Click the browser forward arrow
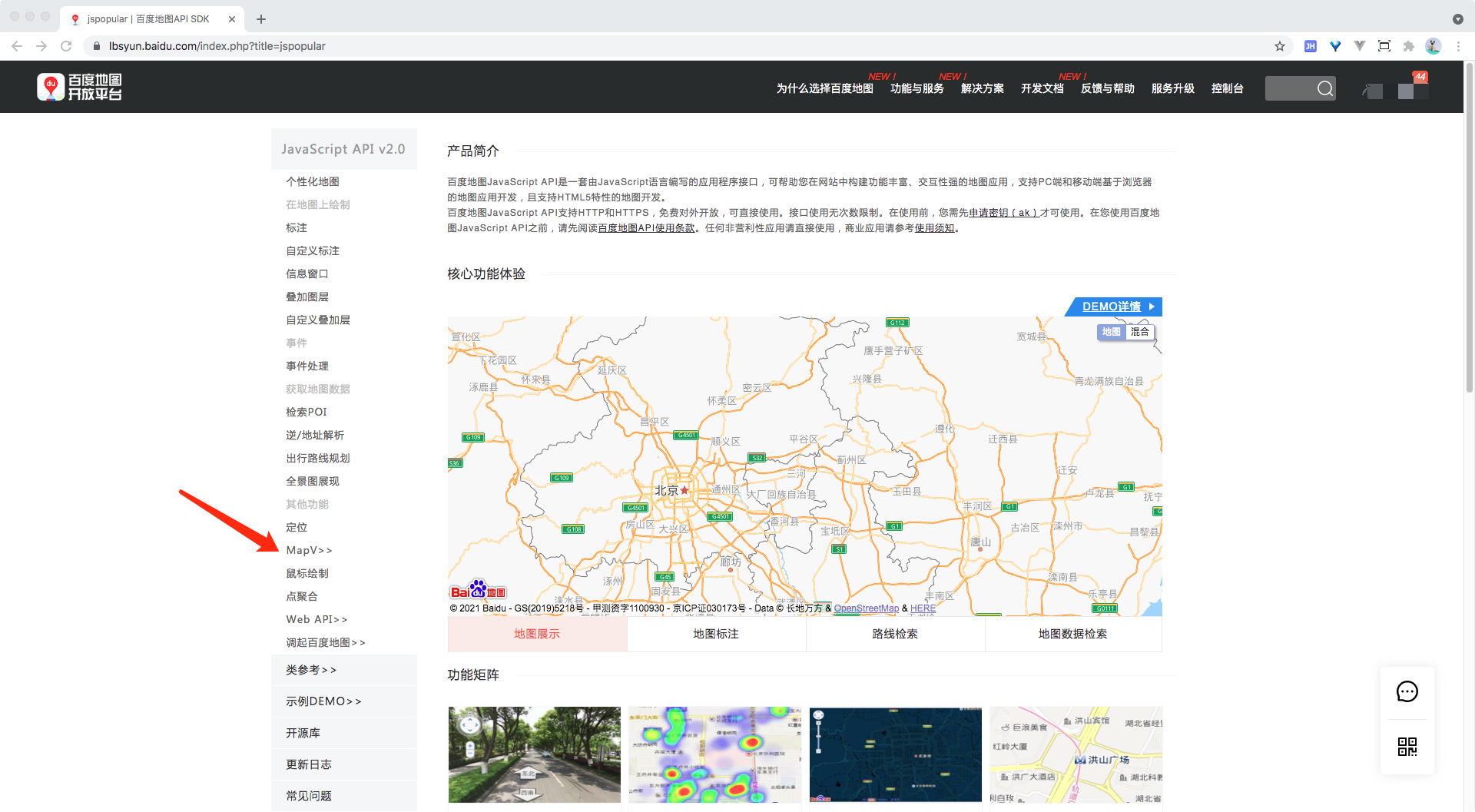 pyautogui.click(x=41, y=46)
